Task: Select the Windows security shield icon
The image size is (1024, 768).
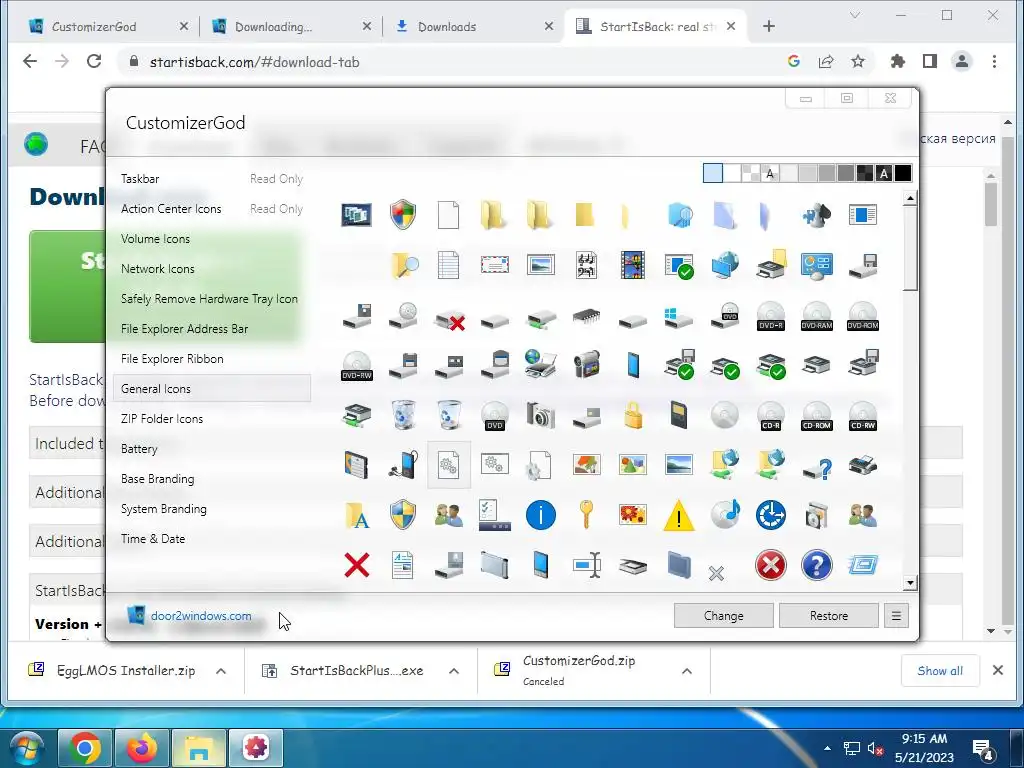Action: (x=403, y=214)
